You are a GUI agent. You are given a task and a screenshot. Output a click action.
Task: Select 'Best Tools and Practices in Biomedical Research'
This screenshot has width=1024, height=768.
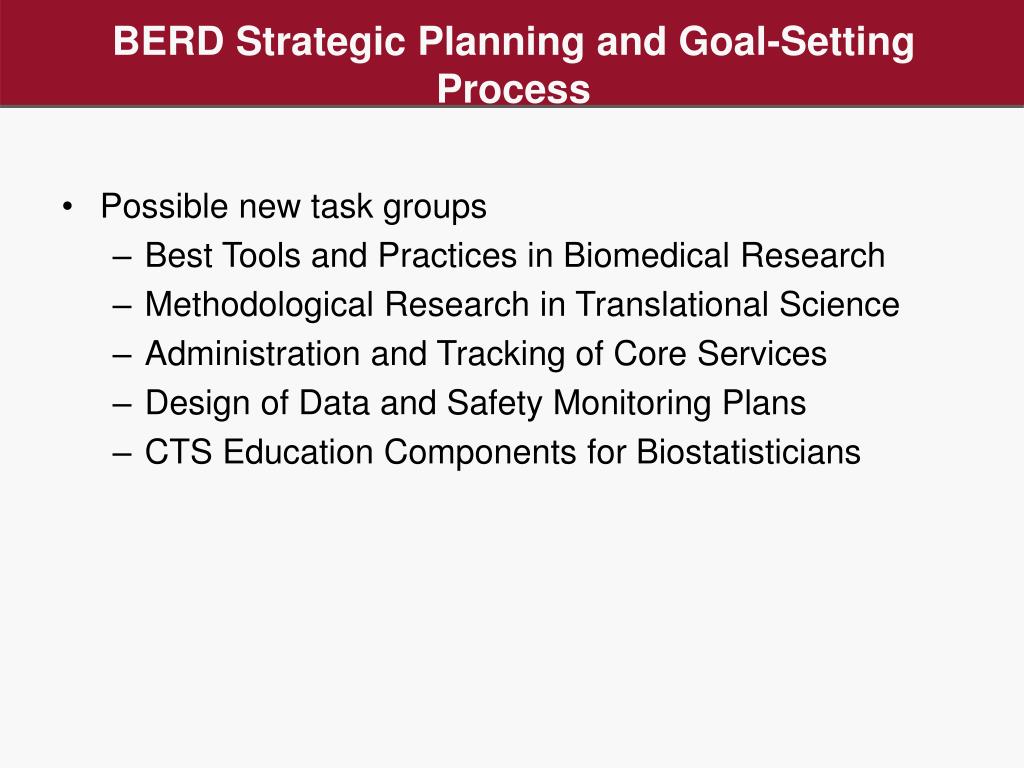click(515, 255)
